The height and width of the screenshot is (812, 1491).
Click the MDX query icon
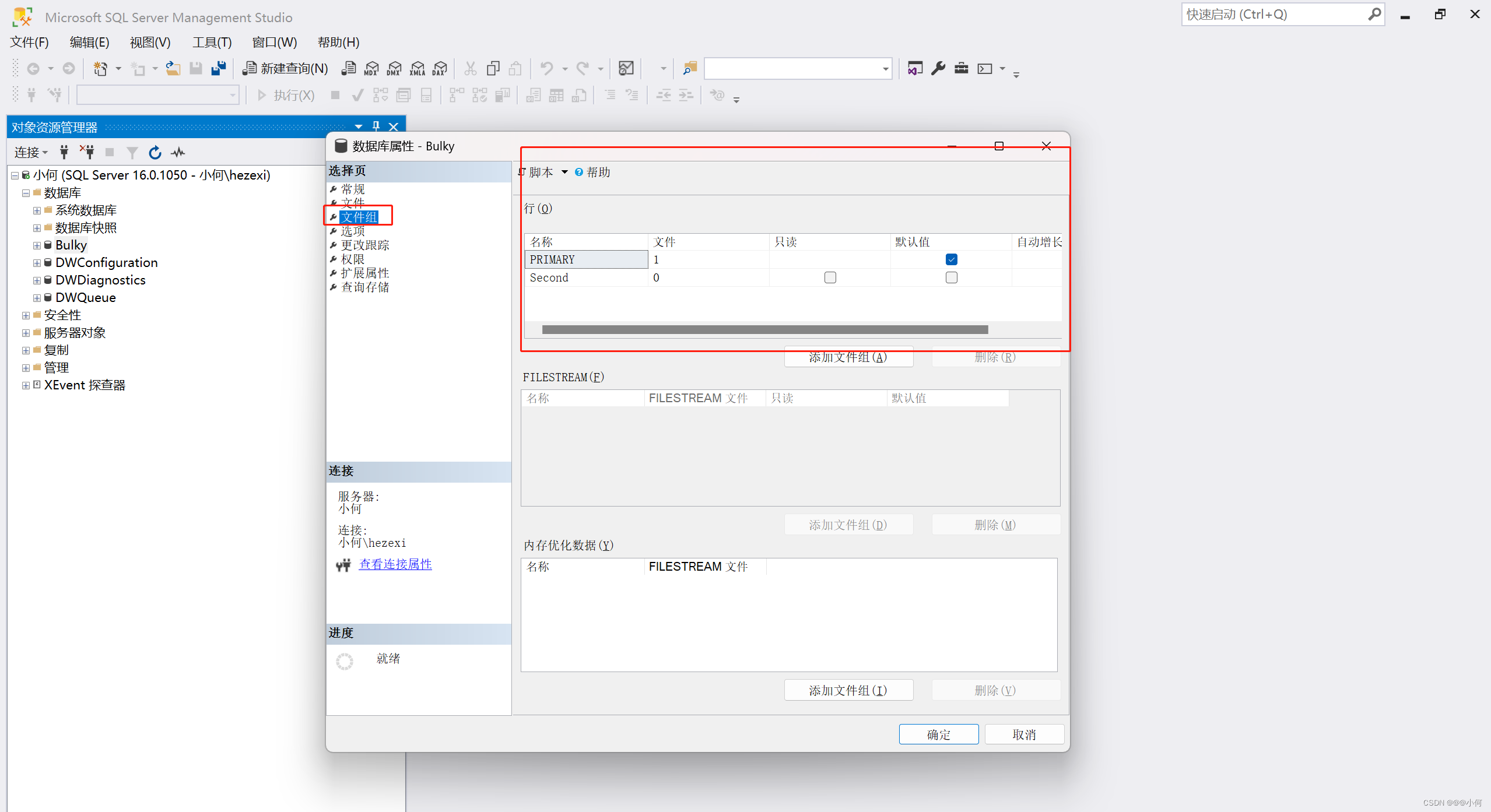tap(371, 68)
